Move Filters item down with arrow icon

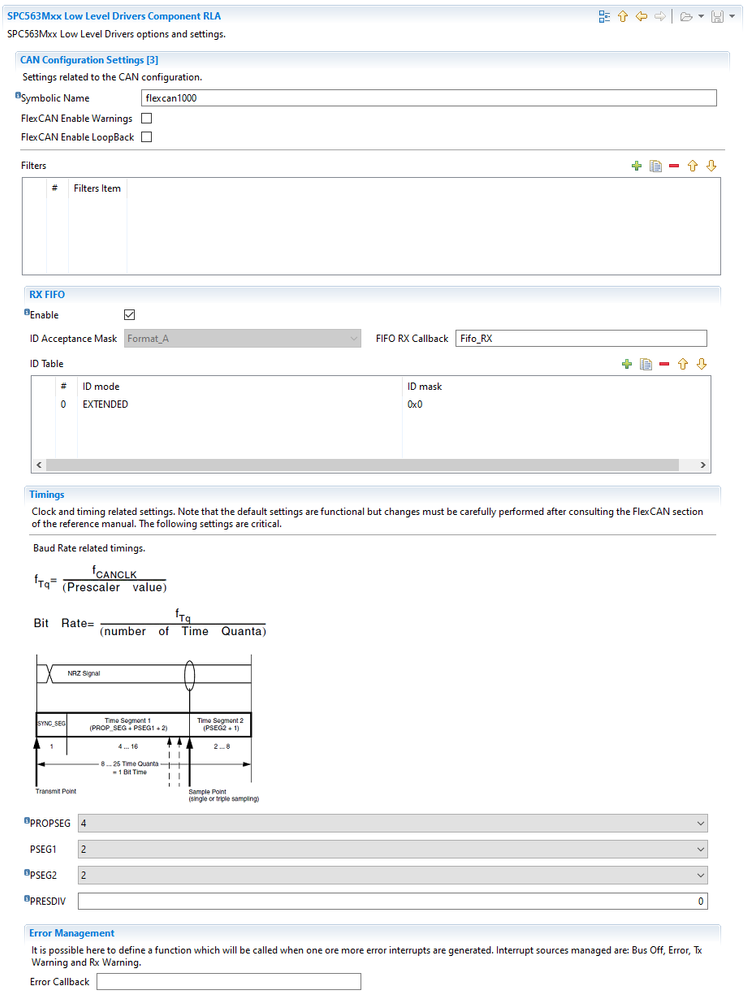pos(711,166)
